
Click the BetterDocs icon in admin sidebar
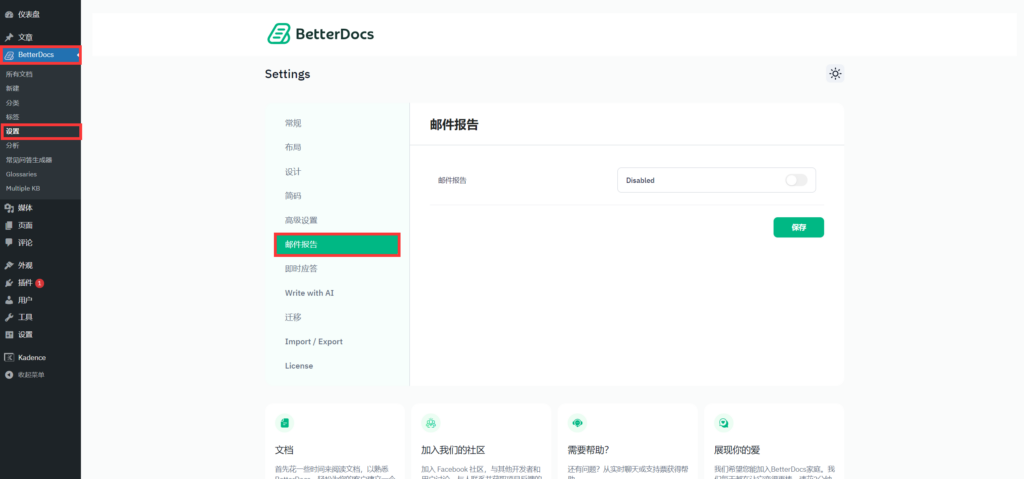(9, 55)
